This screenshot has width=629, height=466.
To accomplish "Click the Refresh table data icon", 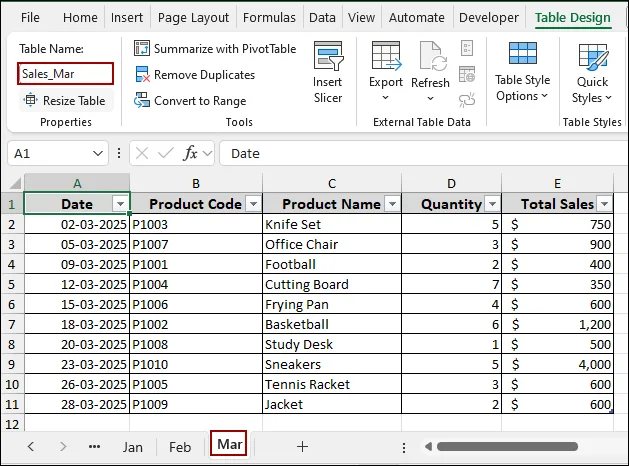I will [433, 56].
